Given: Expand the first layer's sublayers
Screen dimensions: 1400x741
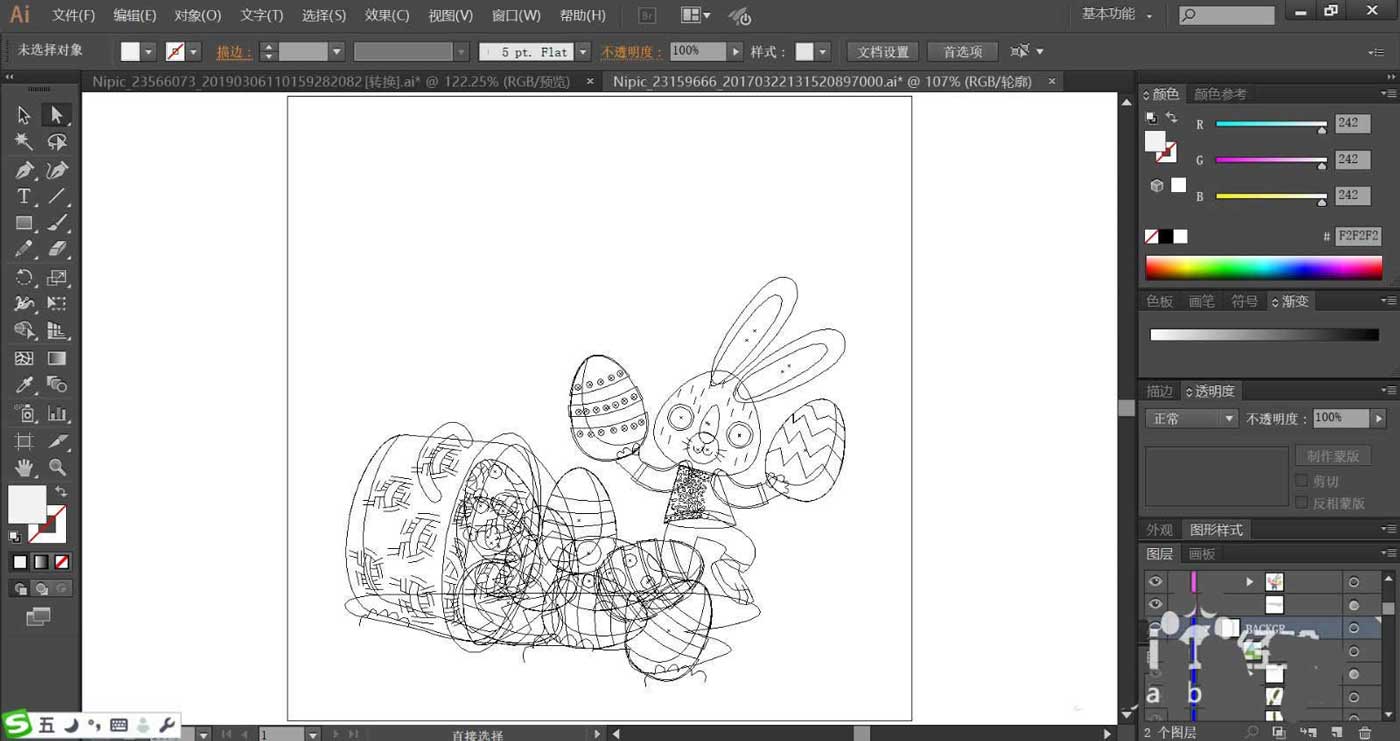Looking at the screenshot, I should 1249,581.
